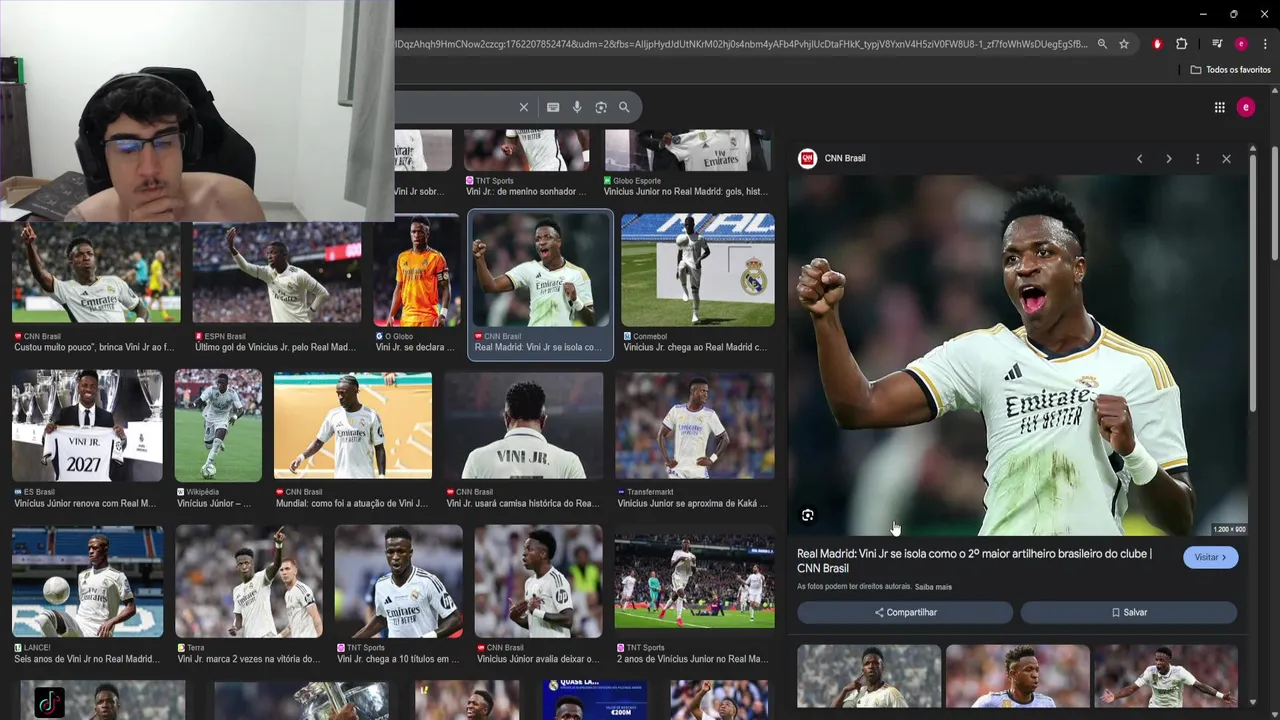
Task: Open the Chrome extensions puzzle icon
Action: [x=1182, y=44]
